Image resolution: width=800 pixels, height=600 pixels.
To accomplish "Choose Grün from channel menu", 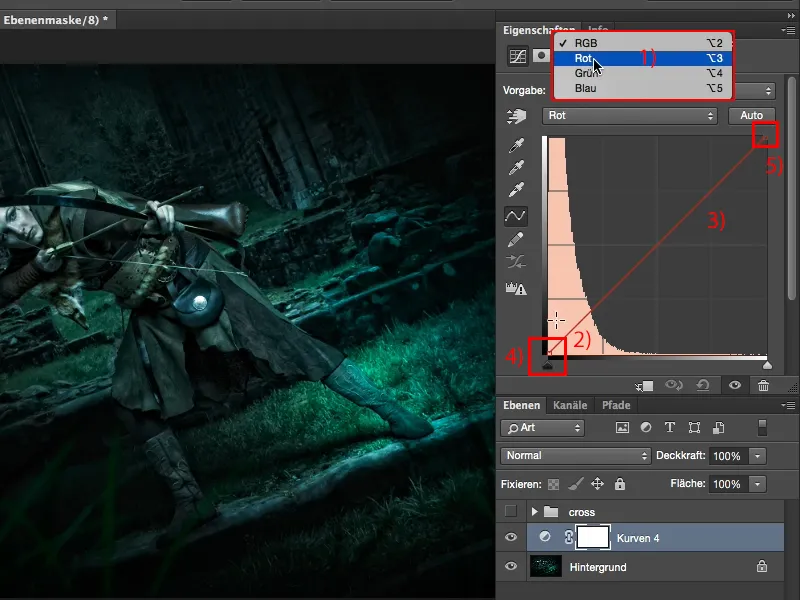I will pos(643,73).
